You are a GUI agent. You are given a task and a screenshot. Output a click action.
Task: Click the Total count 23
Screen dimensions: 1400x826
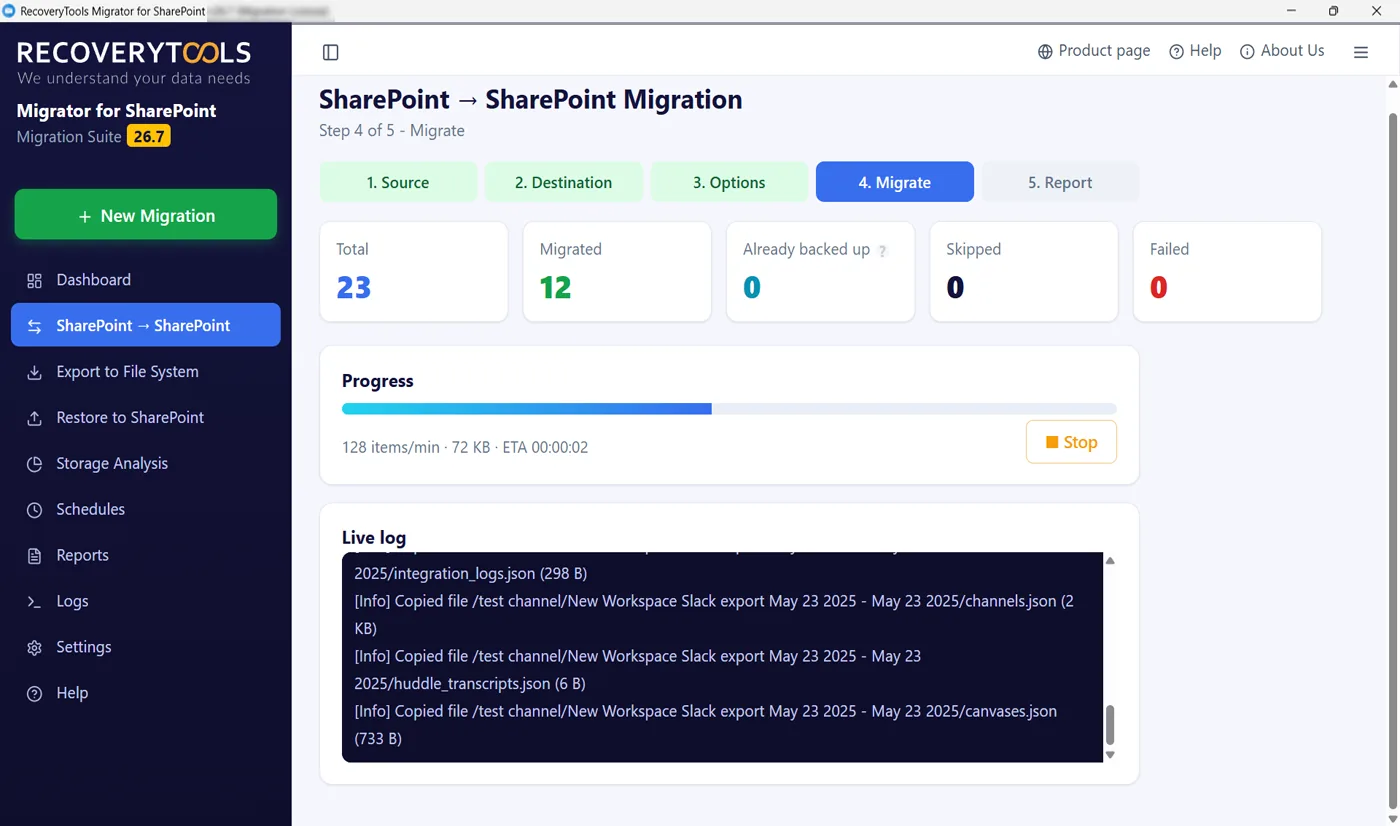[x=354, y=288]
